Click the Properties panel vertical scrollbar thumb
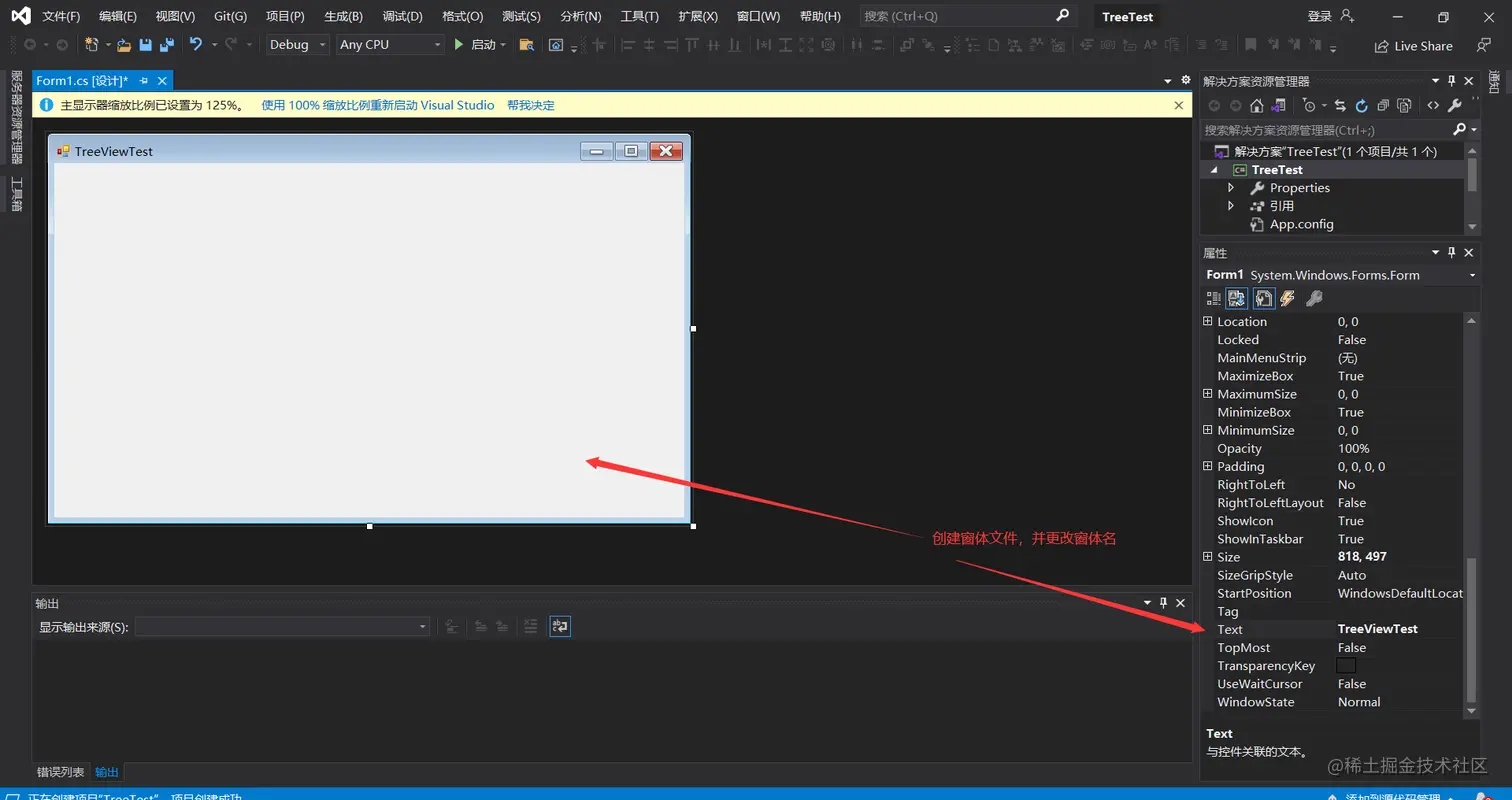The image size is (1512, 800). tap(1470, 630)
